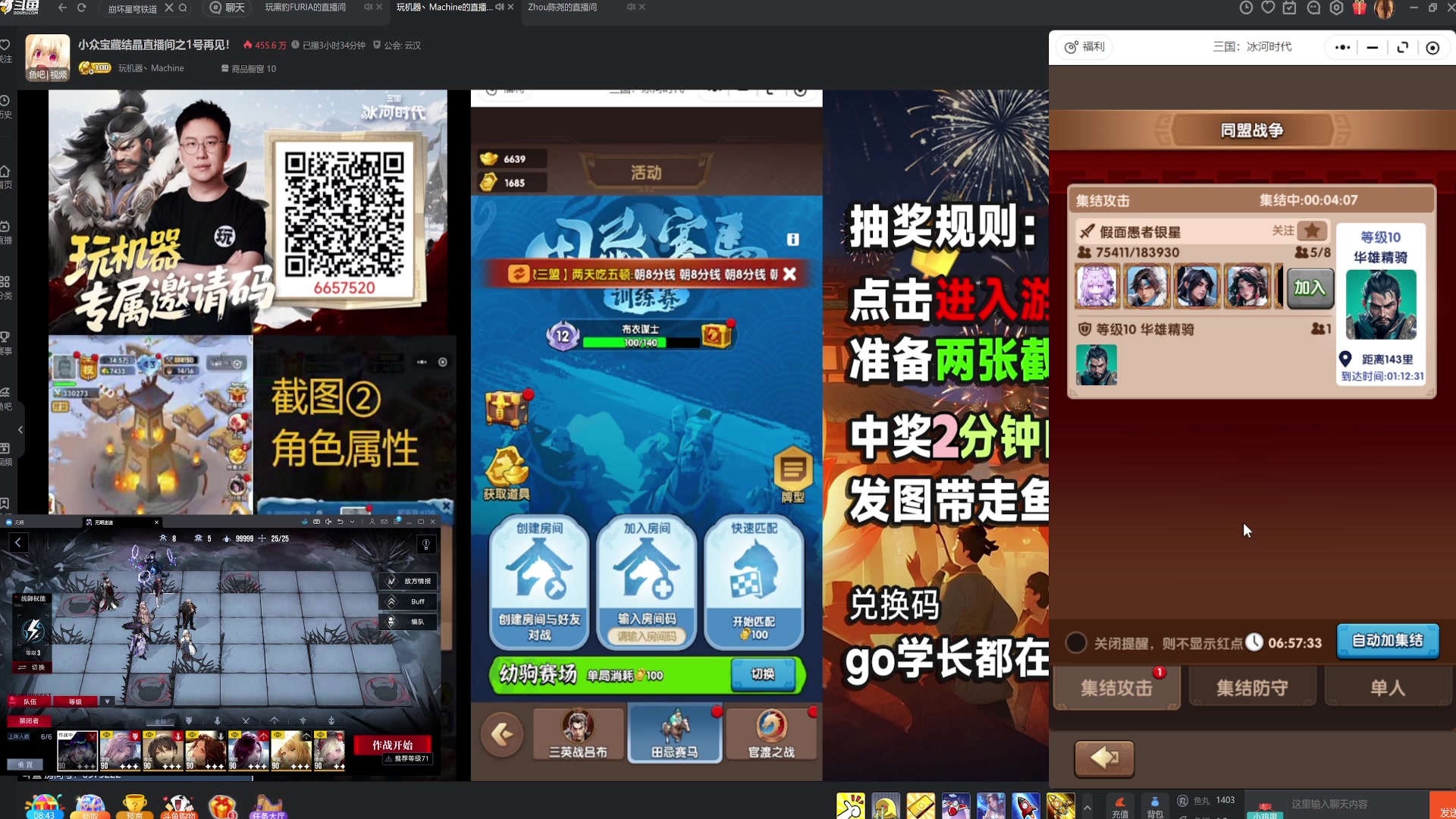Open watch history clock icon

1246,8
